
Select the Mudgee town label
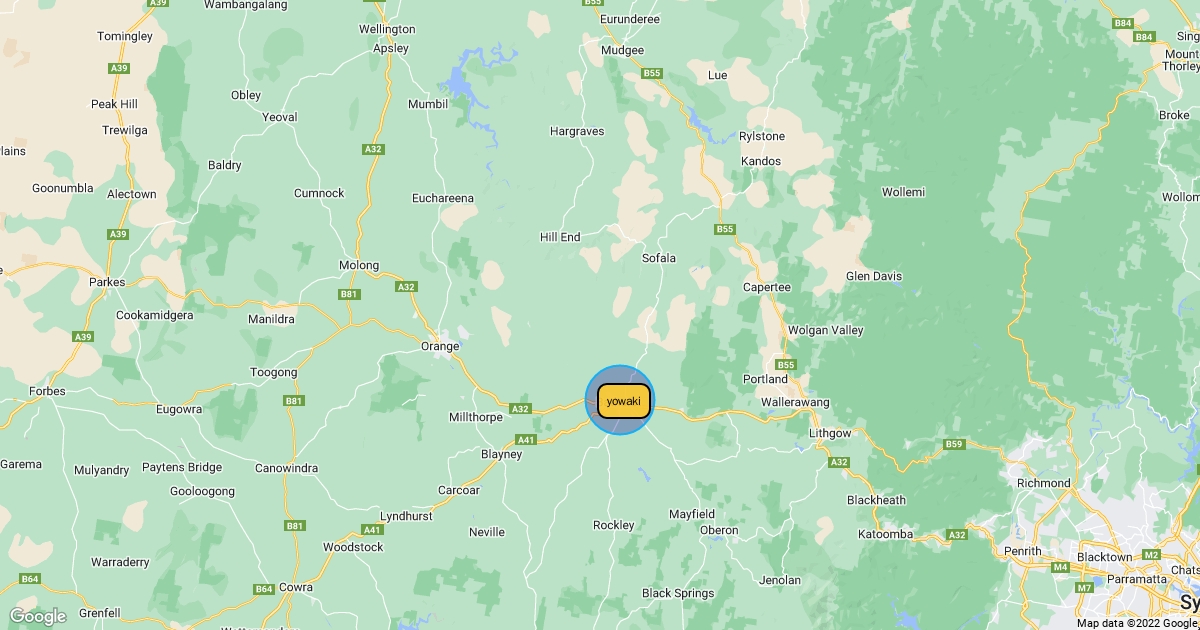[623, 50]
